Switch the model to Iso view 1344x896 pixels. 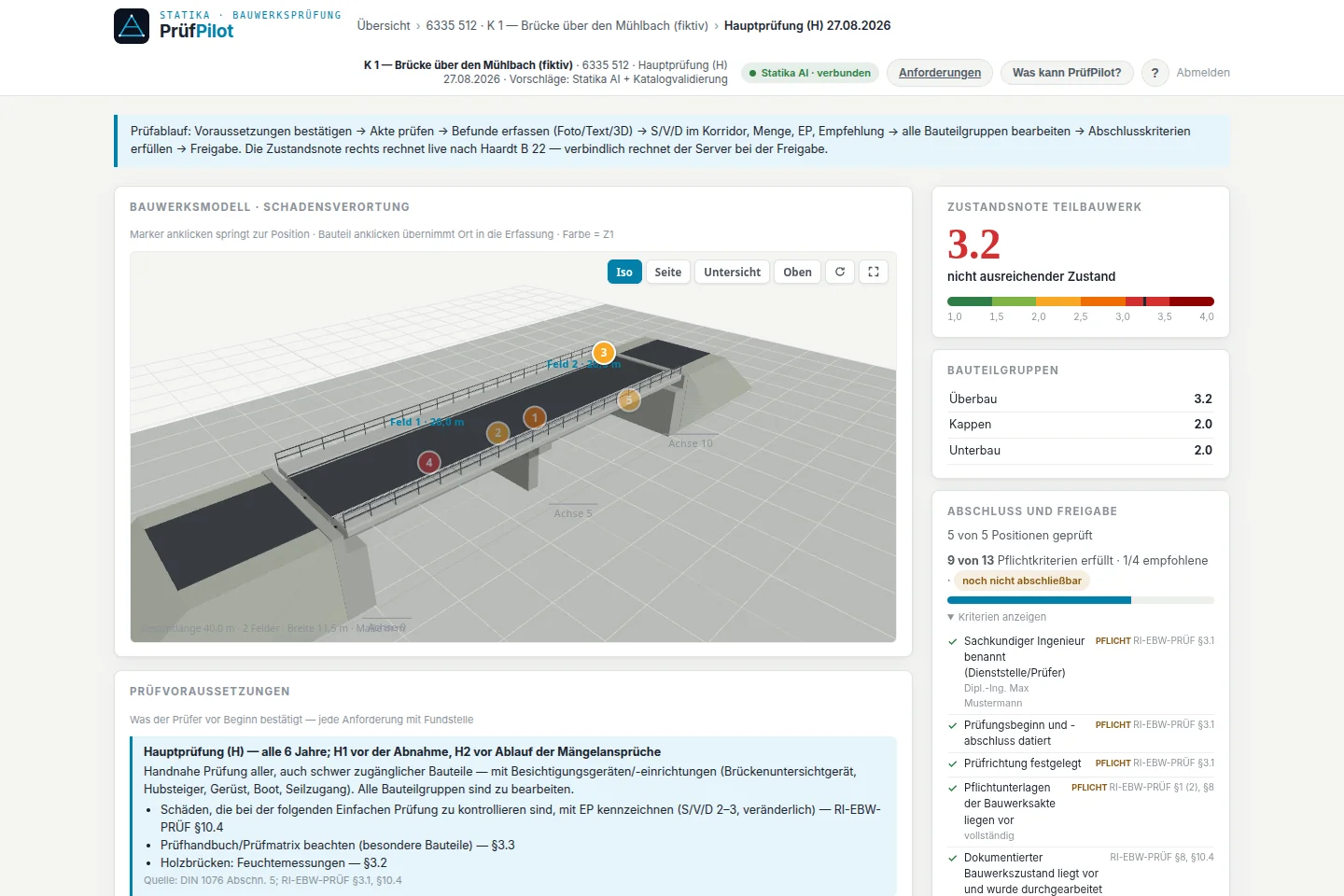[x=624, y=272]
